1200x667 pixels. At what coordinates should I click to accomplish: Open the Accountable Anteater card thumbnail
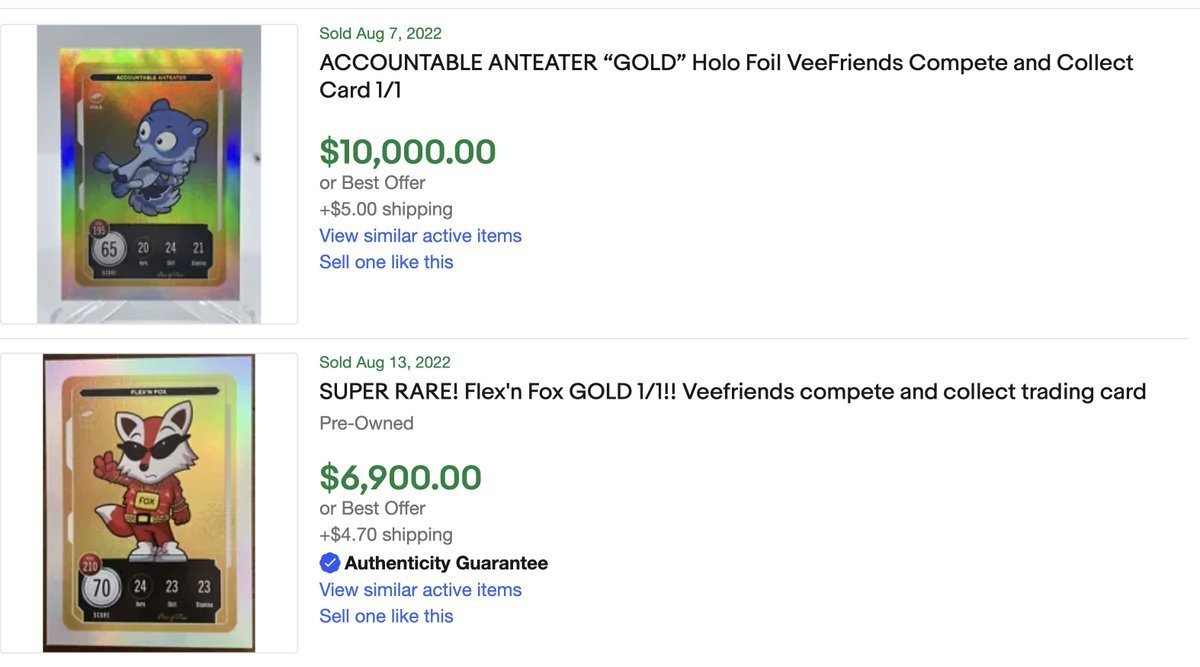pos(149,173)
